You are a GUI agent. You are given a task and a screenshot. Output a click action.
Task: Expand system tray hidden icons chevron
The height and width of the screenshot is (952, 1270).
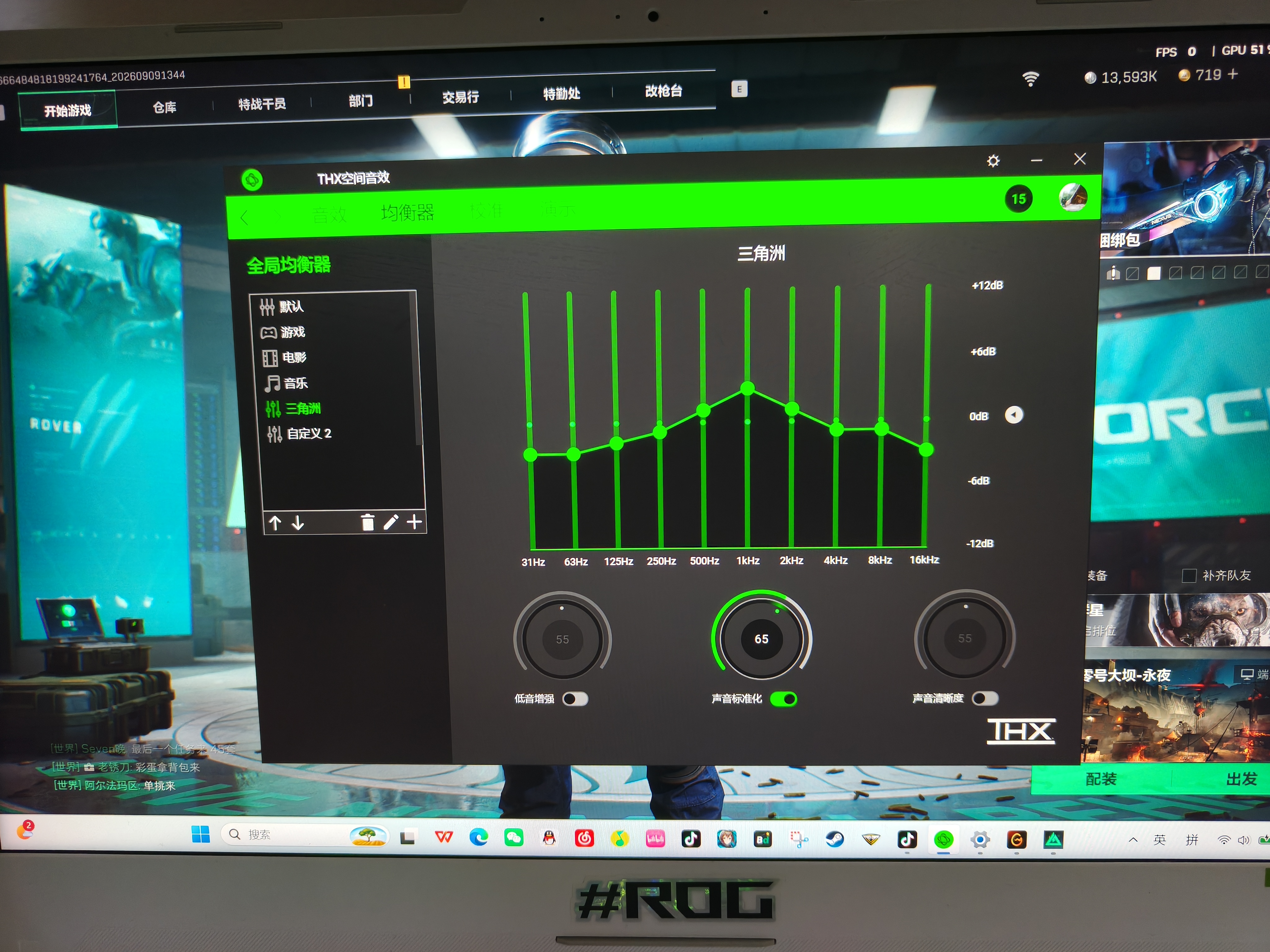tap(1133, 840)
